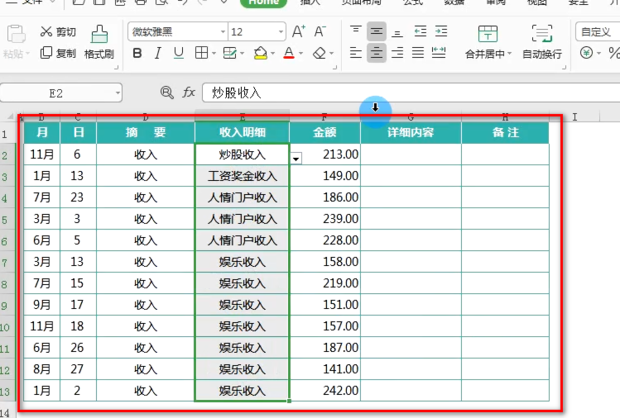This screenshot has height=418, width=620.
Task: Switch to the Home ribbon tab
Action: click(263, 2)
